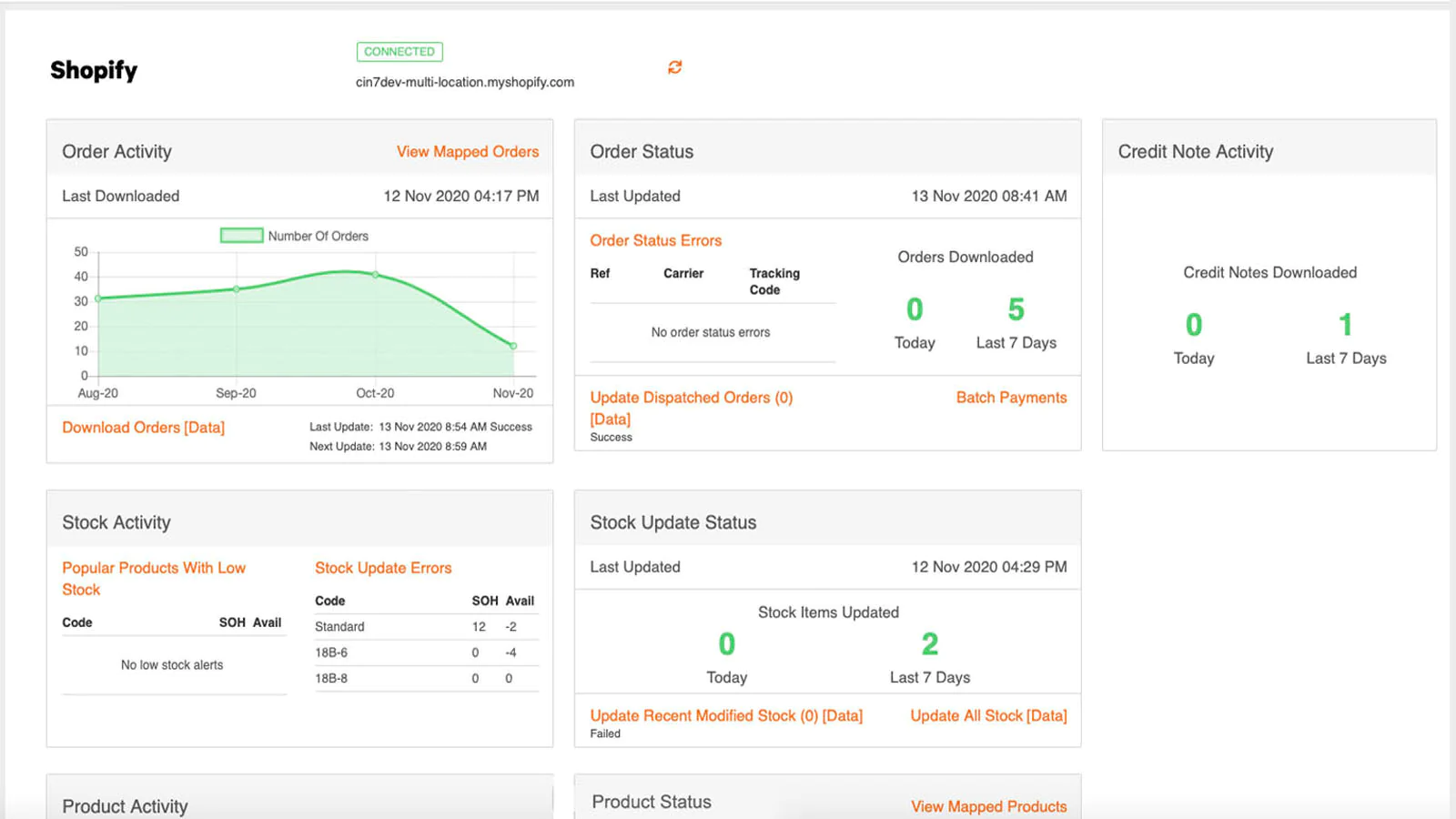1456x819 pixels.
Task: Click Update All Stock [Data] link
Action: pos(988,716)
